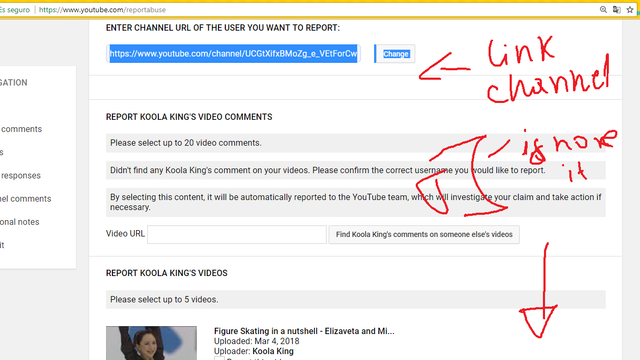Image resolution: width=640 pixels, height=360 pixels.
Task: Select the responses item in left sidebar
Action: pos(20,176)
